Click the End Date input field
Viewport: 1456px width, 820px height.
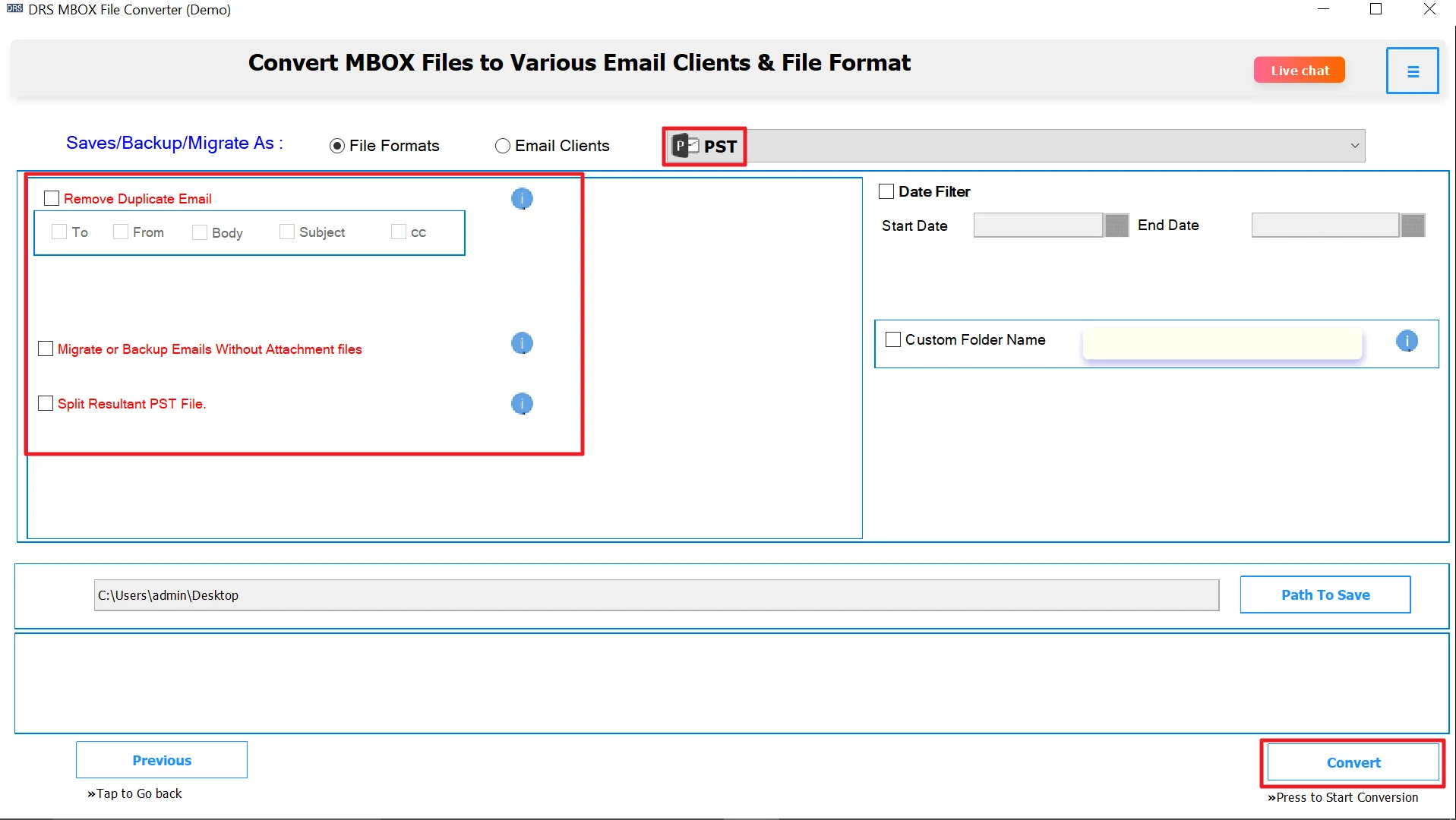pyautogui.click(x=1325, y=225)
